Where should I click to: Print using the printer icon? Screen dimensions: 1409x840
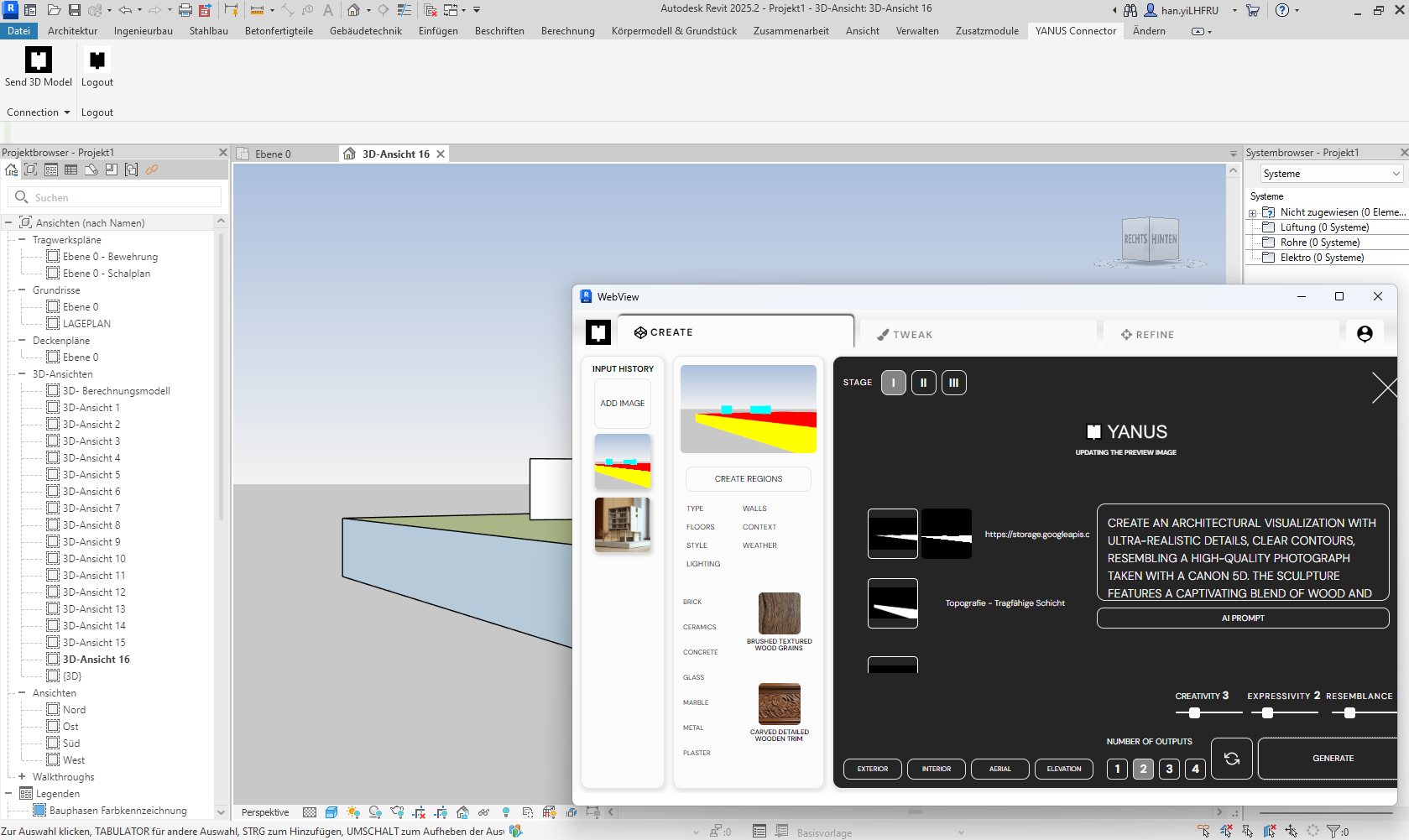[x=185, y=10]
